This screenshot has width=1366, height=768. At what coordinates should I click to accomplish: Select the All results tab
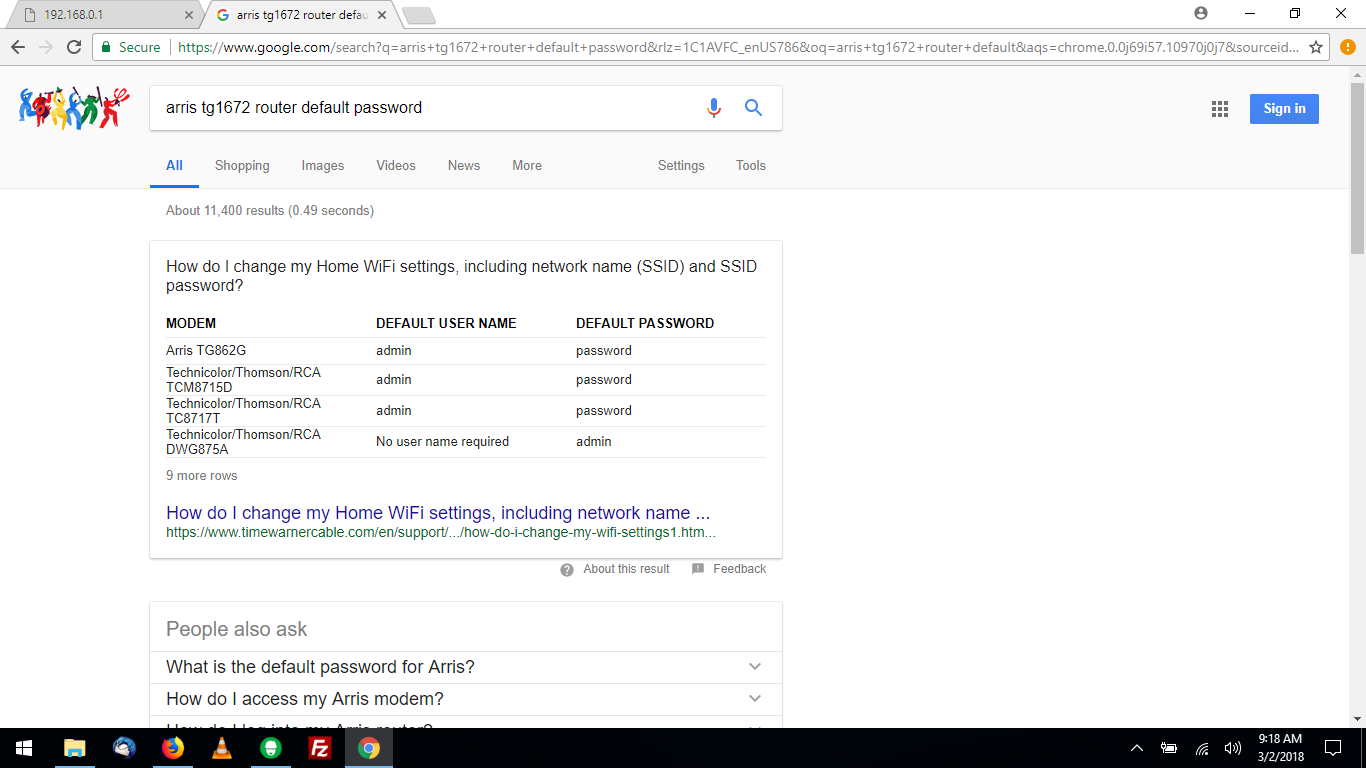pos(174,166)
